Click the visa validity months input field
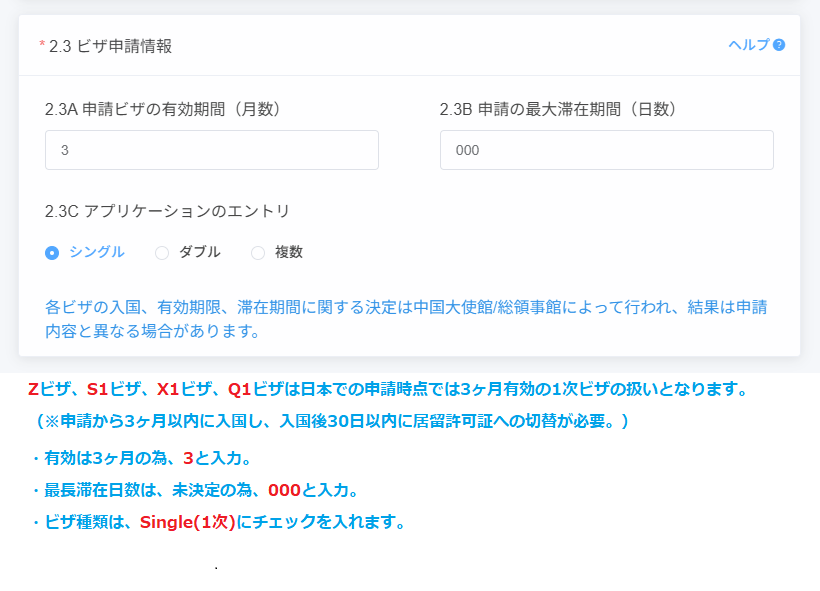820x591 pixels. click(212, 150)
